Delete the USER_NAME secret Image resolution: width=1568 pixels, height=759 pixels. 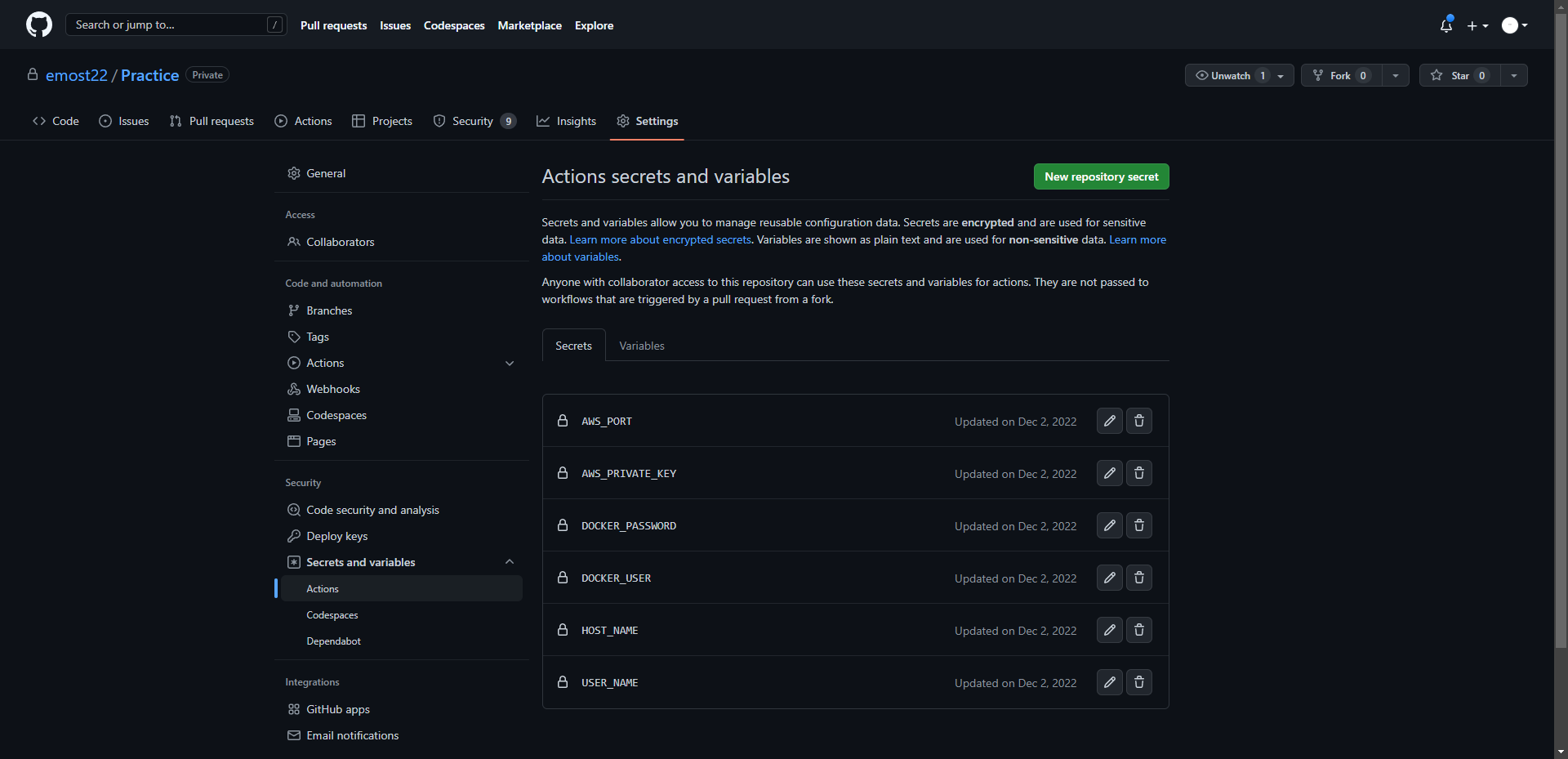1138,682
